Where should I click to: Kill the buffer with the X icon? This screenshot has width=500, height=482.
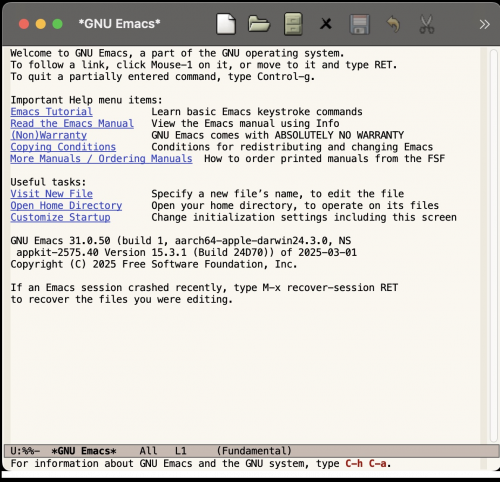click(x=326, y=24)
